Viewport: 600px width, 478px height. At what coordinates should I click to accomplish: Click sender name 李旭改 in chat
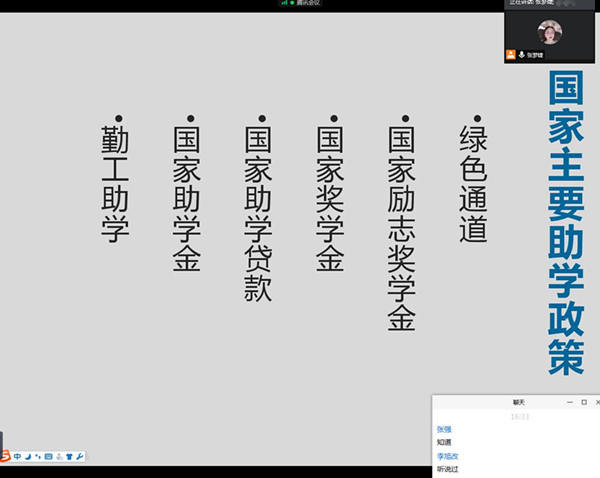click(x=447, y=455)
